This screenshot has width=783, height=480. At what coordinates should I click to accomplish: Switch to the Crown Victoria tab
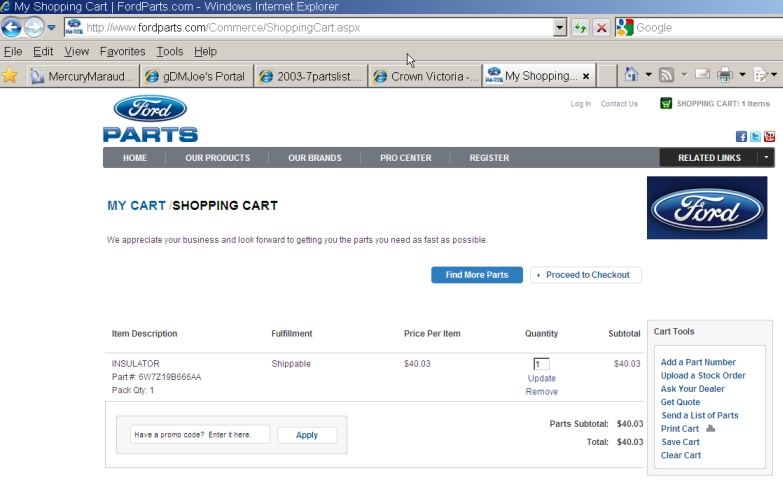(x=425, y=76)
